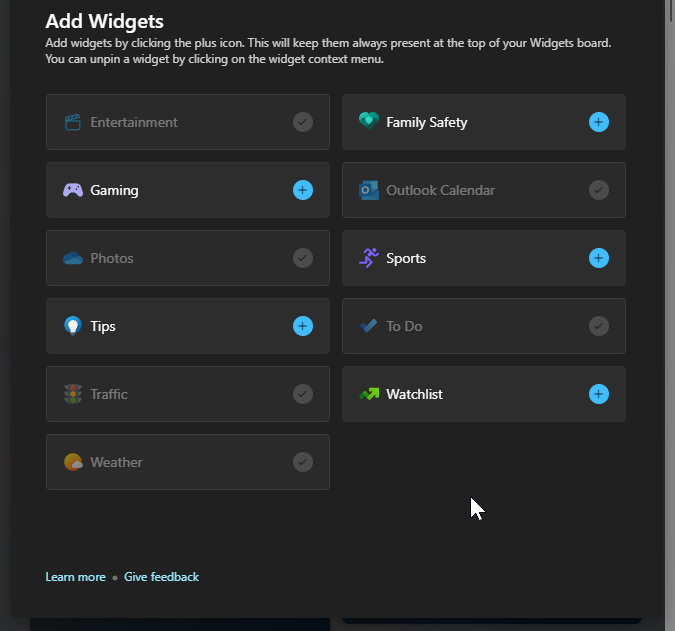675x631 pixels.
Task: Add the Gaming widget via plus icon
Action: (x=303, y=190)
